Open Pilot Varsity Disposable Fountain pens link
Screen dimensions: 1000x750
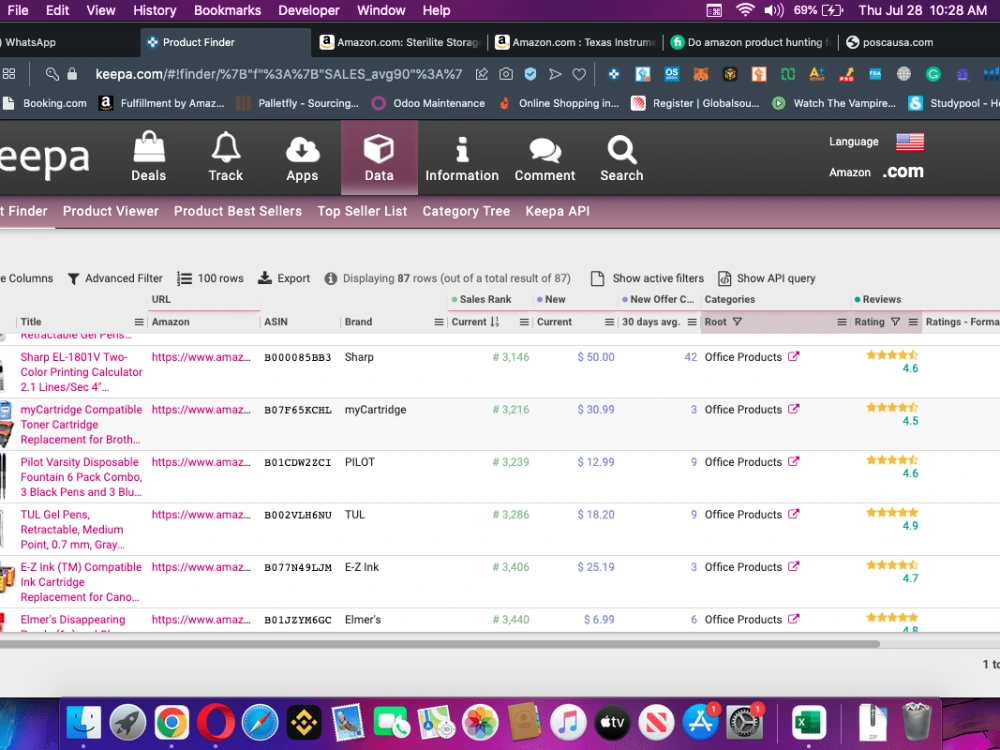click(81, 476)
